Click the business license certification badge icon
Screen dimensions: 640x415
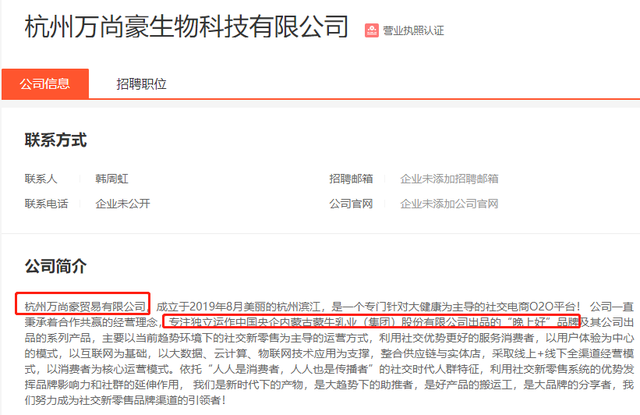tap(371, 31)
